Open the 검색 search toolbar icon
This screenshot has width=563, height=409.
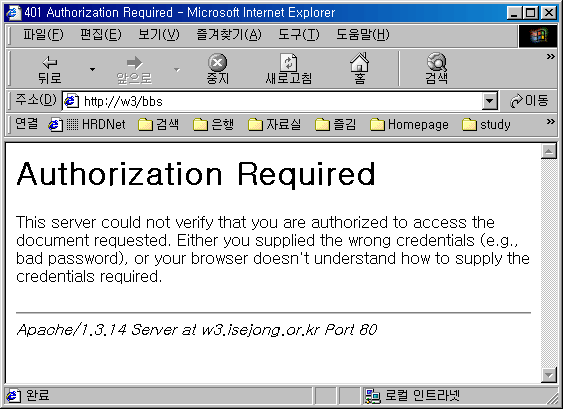[x=437, y=62]
